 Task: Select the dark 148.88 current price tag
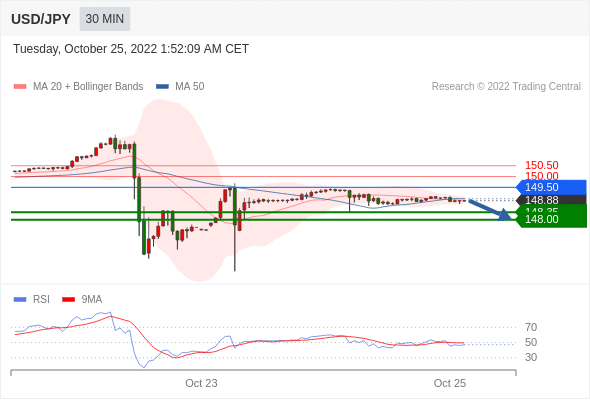tap(551, 200)
